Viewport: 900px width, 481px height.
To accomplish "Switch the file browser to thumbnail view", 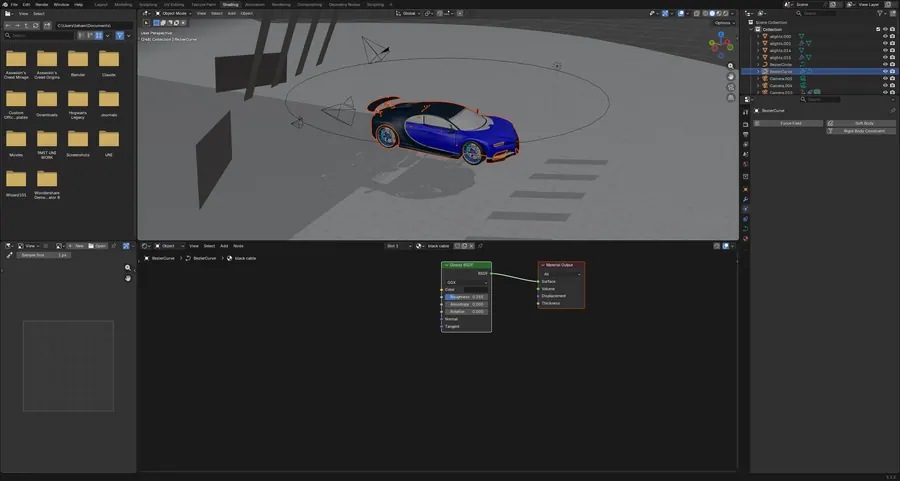I will coord(99,36).
